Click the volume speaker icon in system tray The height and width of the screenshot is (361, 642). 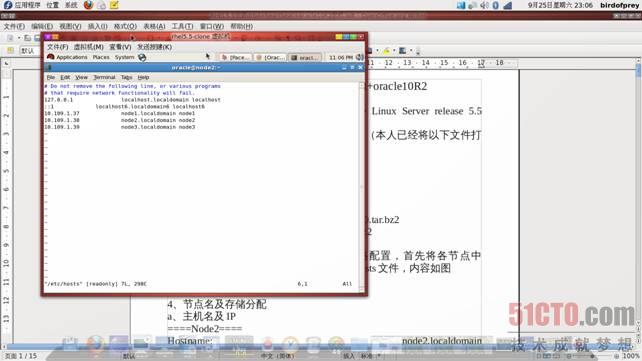click(x=484, y=5)
